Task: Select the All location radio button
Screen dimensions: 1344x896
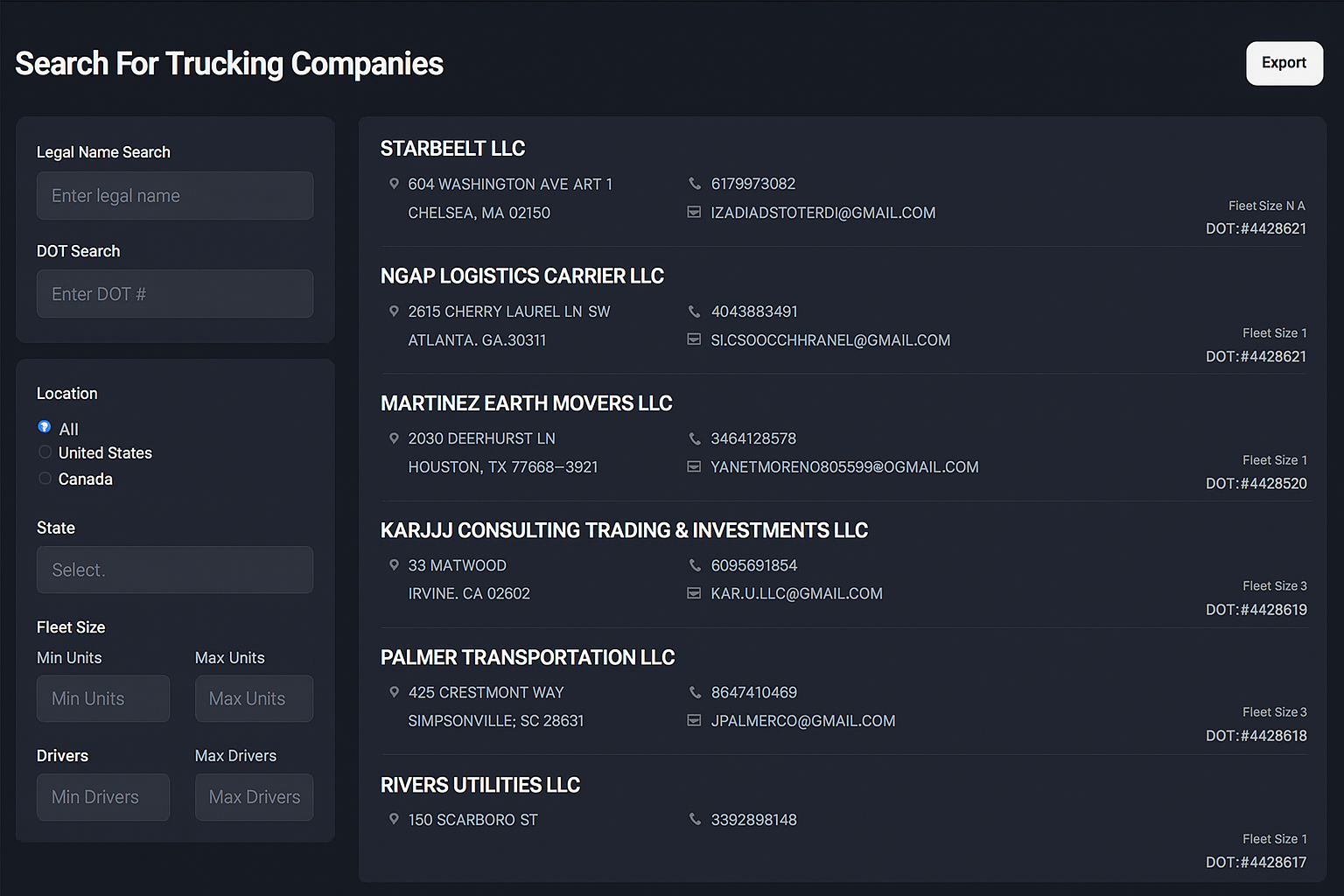Action: click(x=45, y=427)
